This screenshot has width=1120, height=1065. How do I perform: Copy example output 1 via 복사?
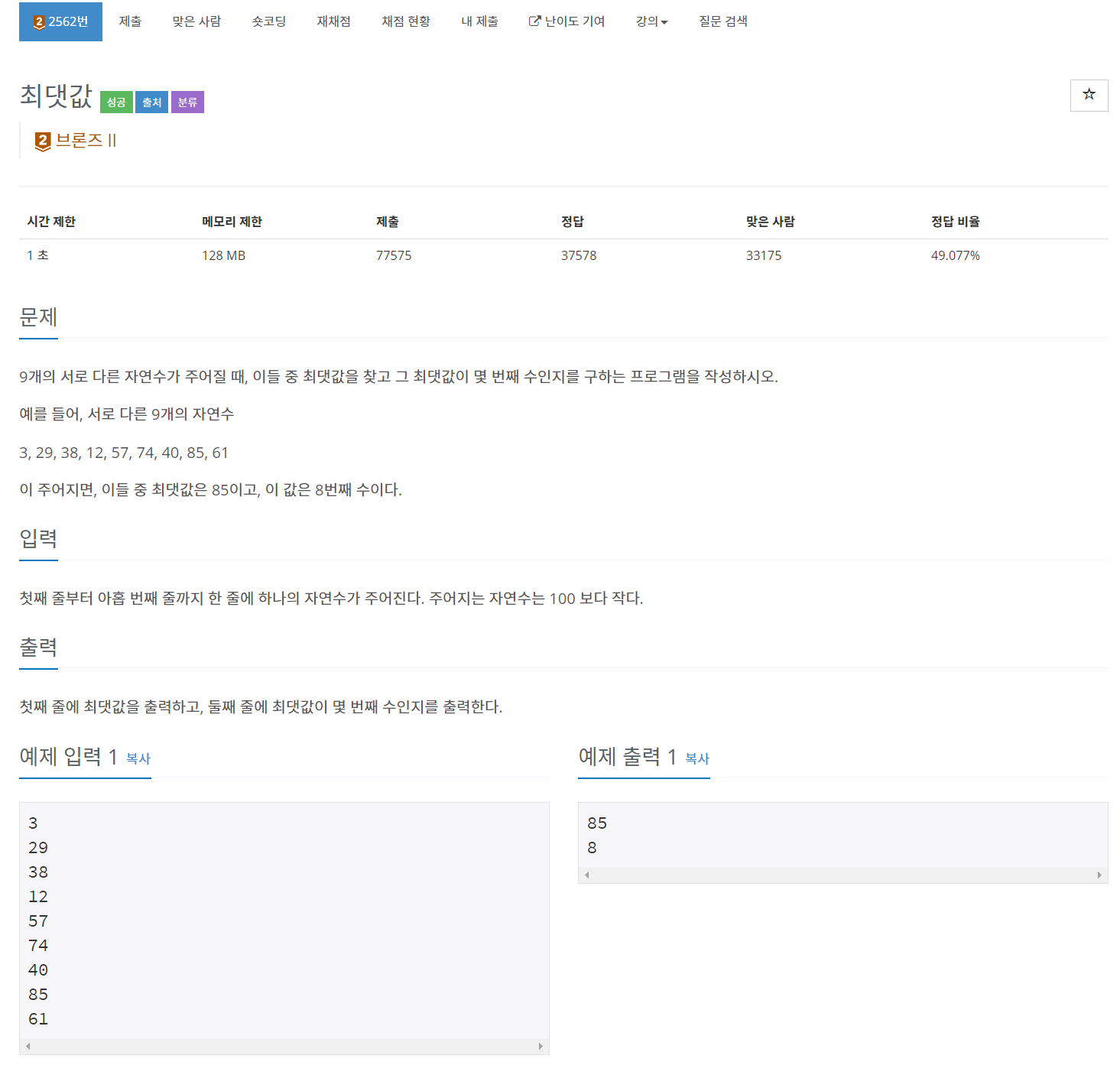[x=697, y=758]
